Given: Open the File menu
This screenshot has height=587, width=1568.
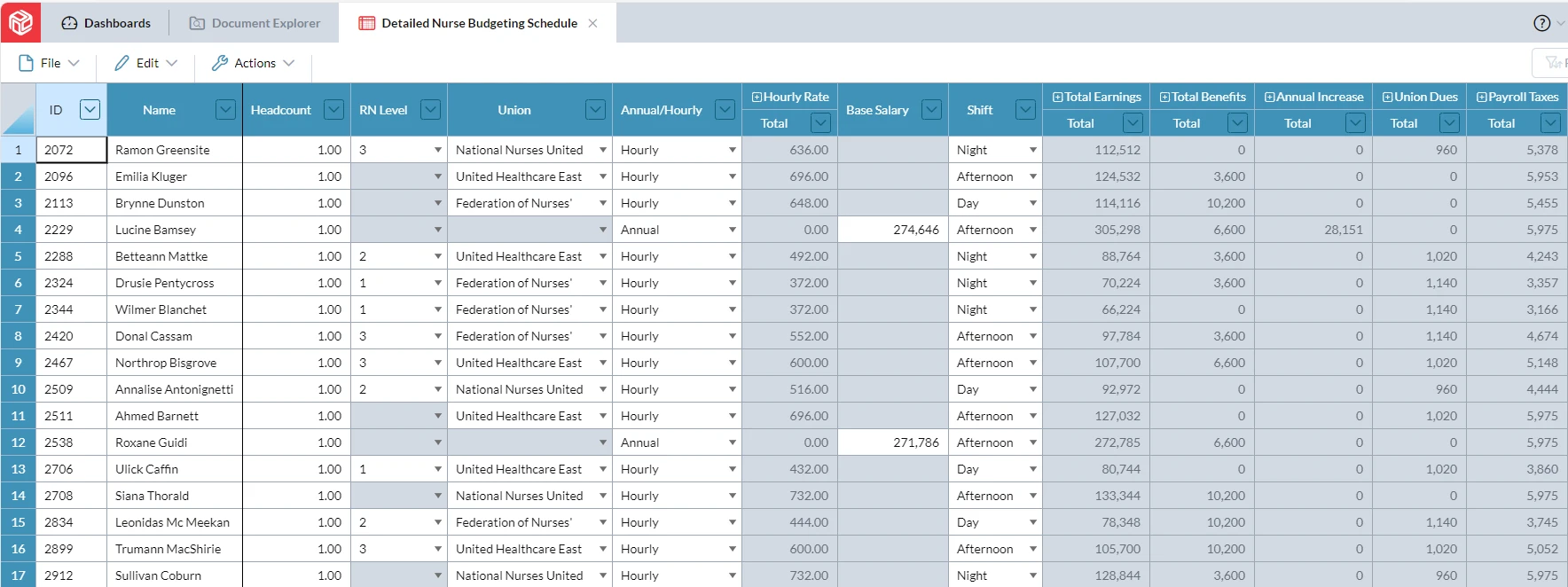Looking at the screenshot, I should coord(50,63).
